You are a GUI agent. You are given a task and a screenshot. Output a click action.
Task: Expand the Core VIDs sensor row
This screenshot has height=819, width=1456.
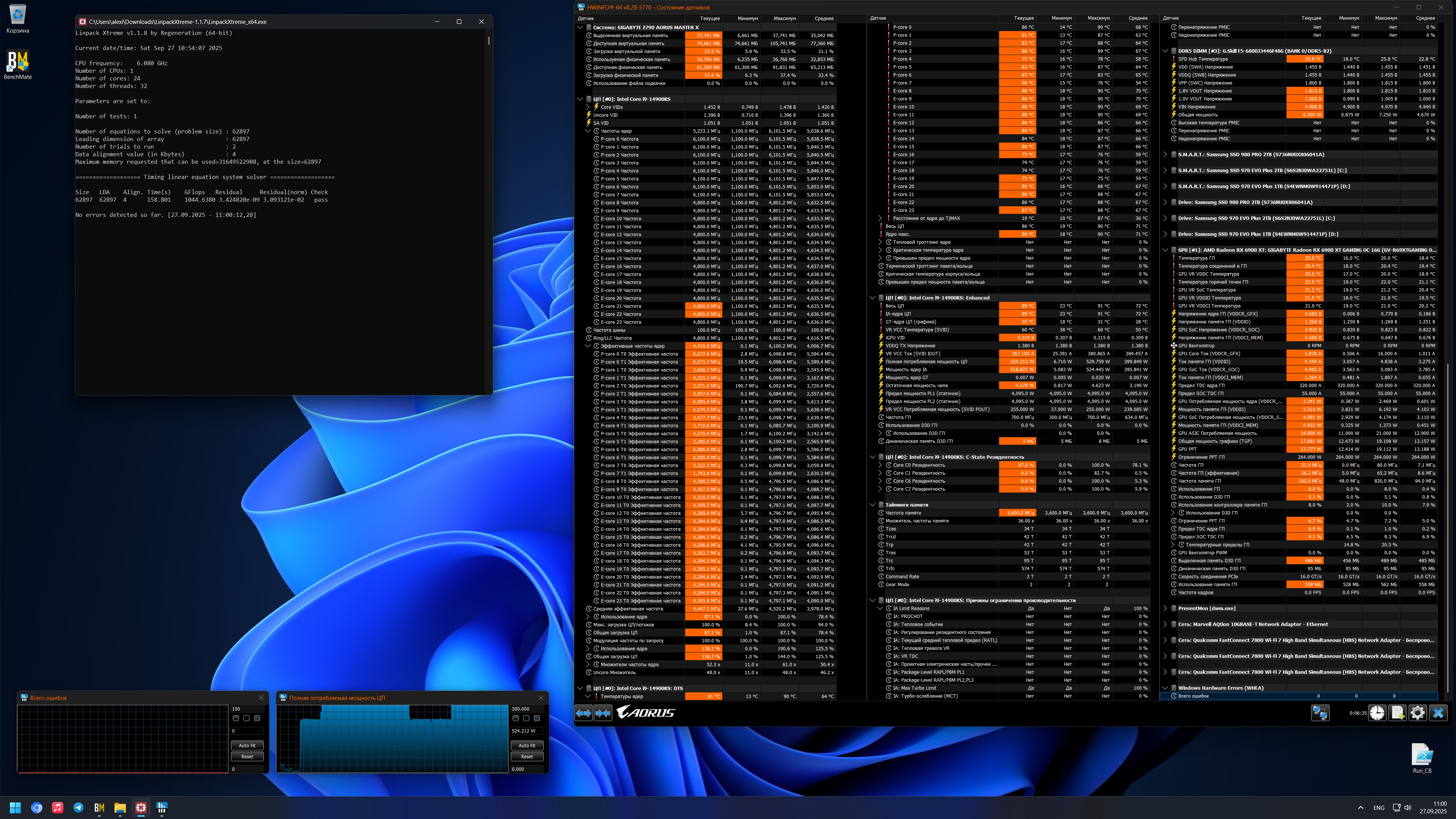[x=588, y=107]
